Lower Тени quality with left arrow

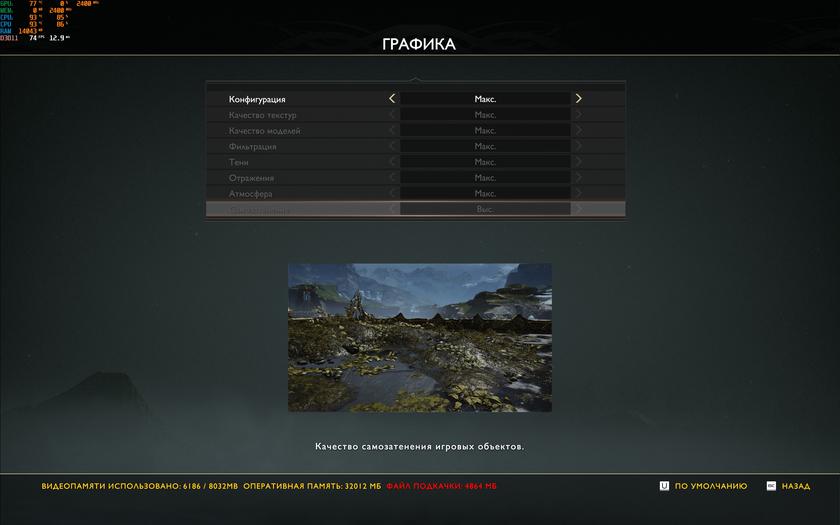click(392, 162)
